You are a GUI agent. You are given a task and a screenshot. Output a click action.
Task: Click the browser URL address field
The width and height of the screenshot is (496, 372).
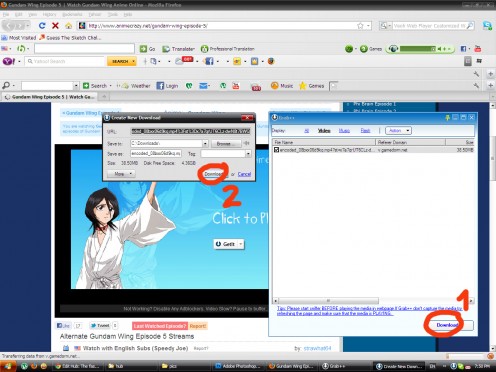coord(220,26)
